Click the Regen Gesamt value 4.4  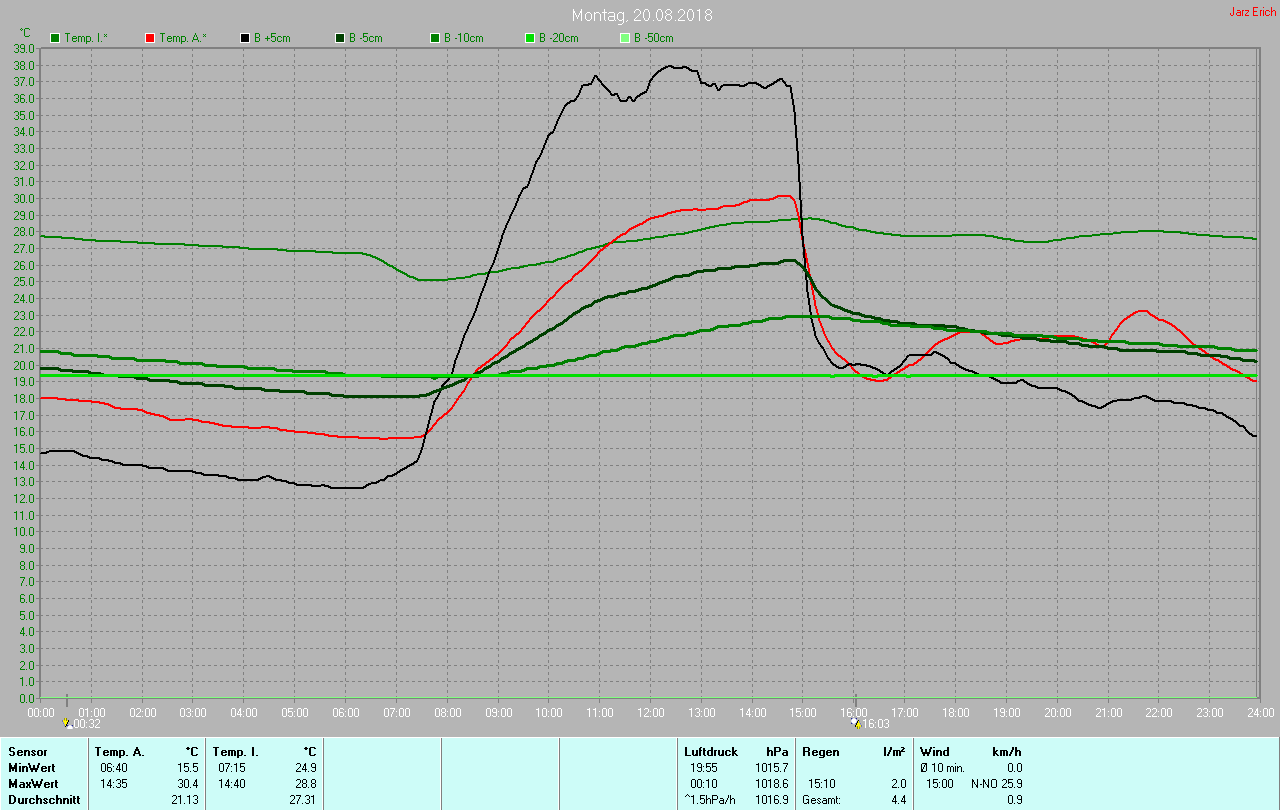coord(898,800)
